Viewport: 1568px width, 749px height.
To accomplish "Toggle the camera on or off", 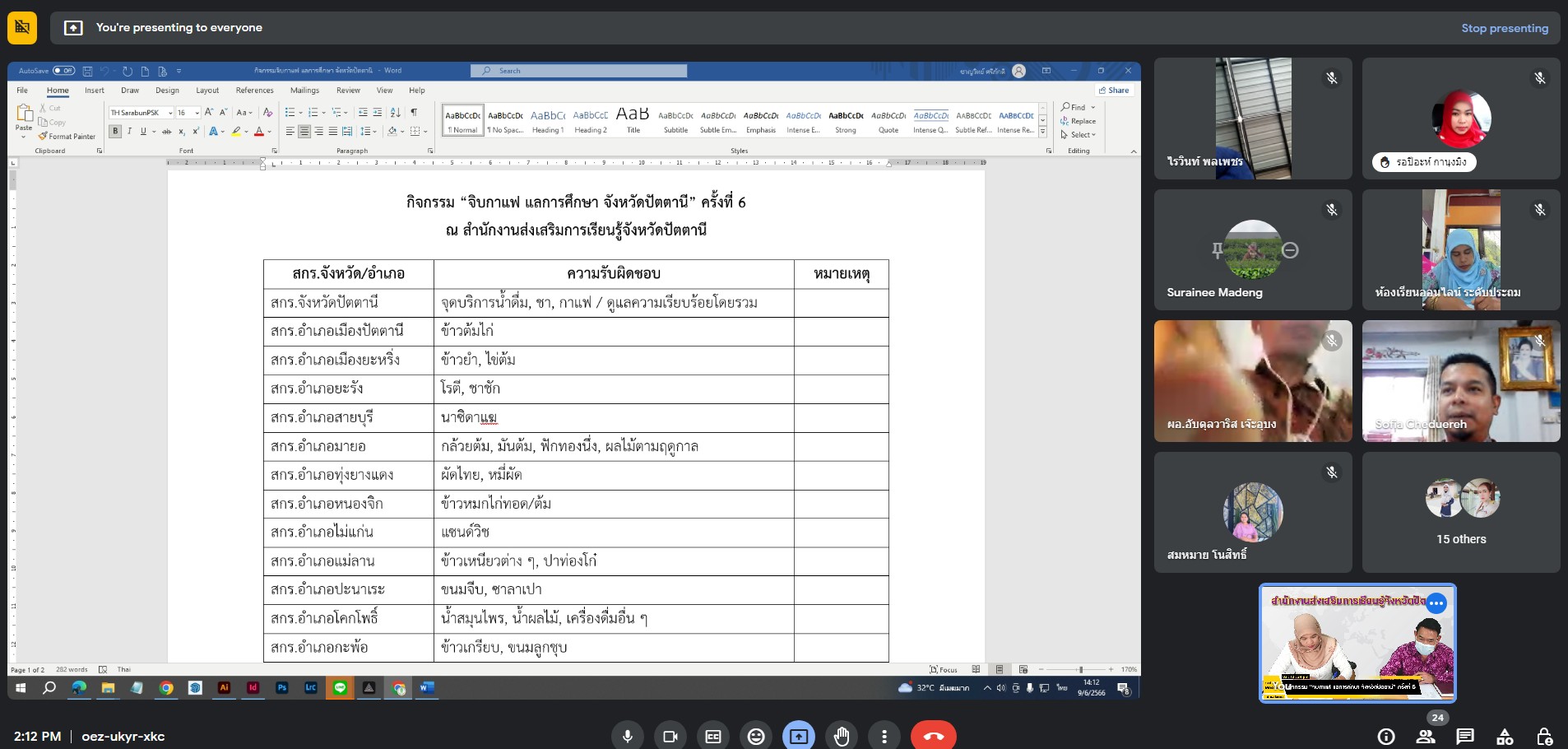I will pyautogui.click(x=670, y=736).
